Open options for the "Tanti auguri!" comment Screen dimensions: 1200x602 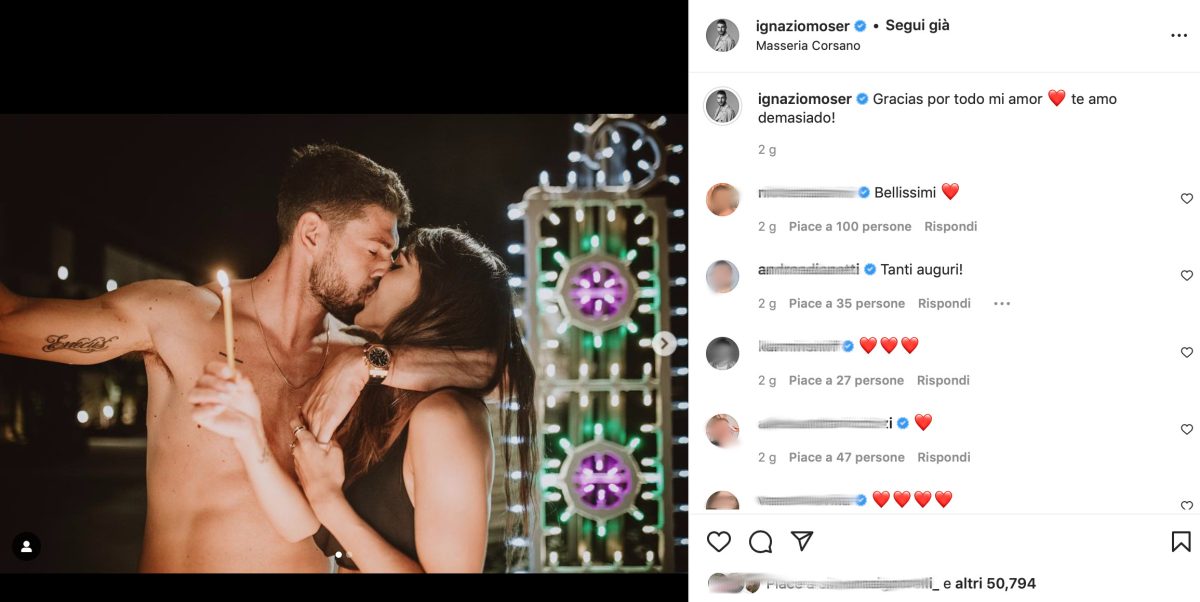tap(1001, 304)
